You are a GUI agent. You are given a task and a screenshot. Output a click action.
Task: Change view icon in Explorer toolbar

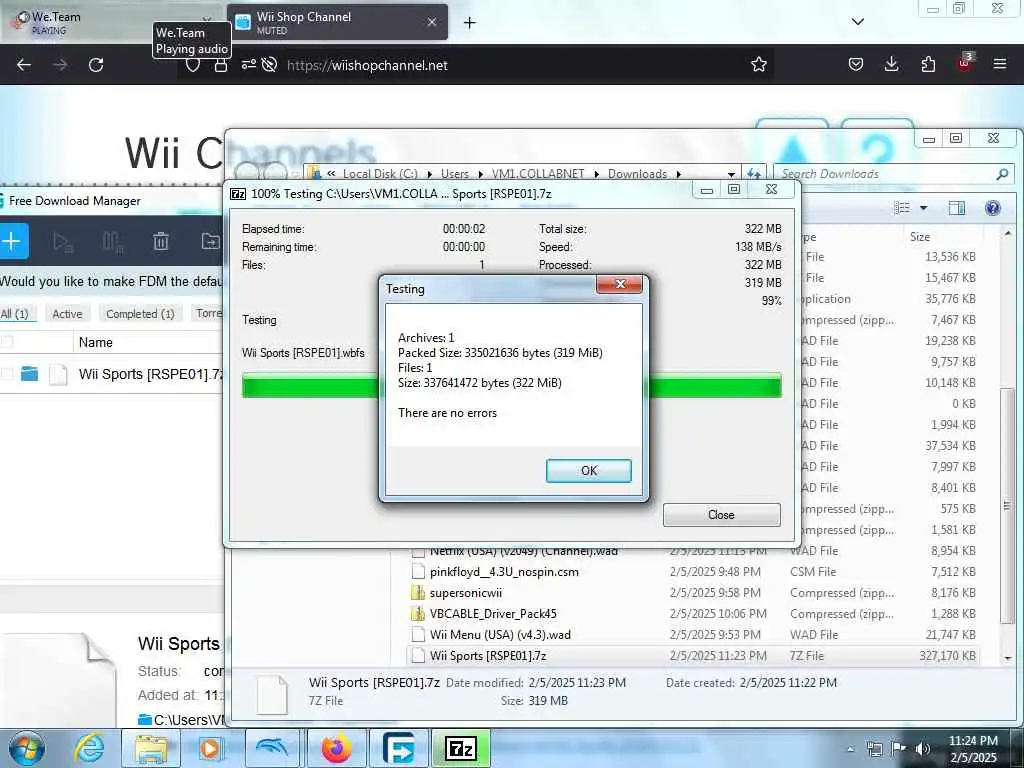(x=902, y=208)
